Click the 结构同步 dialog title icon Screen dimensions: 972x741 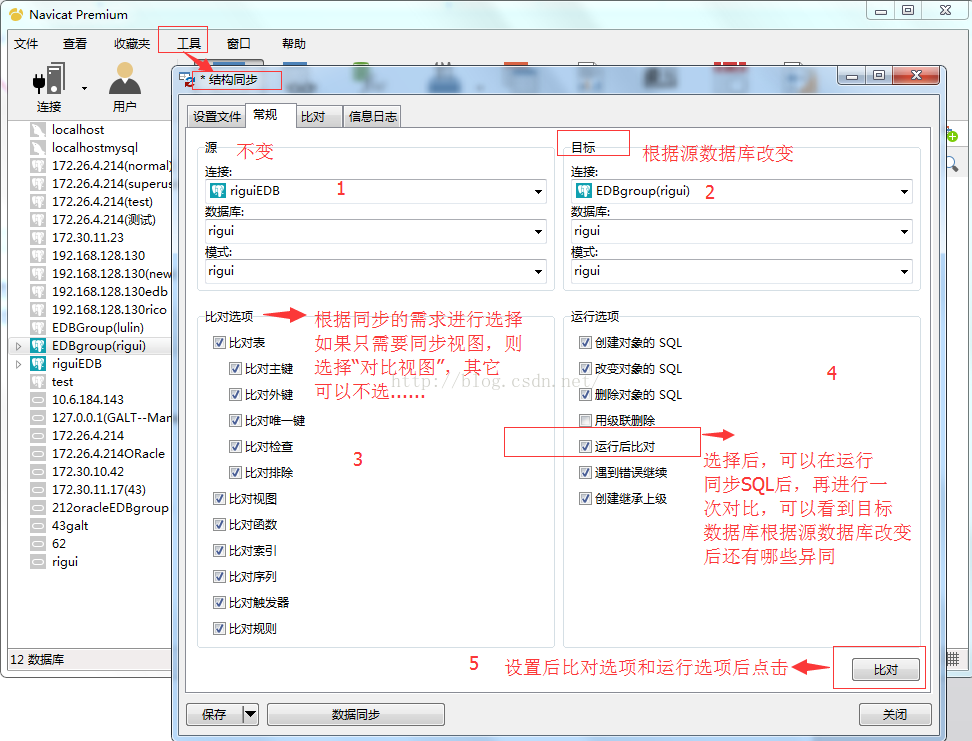pyautogui.click(x=187, y=79)
